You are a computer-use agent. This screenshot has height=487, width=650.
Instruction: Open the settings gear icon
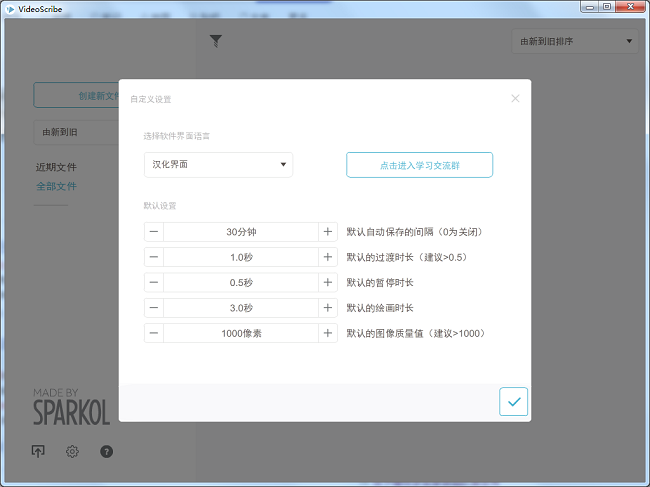[72, 451]
